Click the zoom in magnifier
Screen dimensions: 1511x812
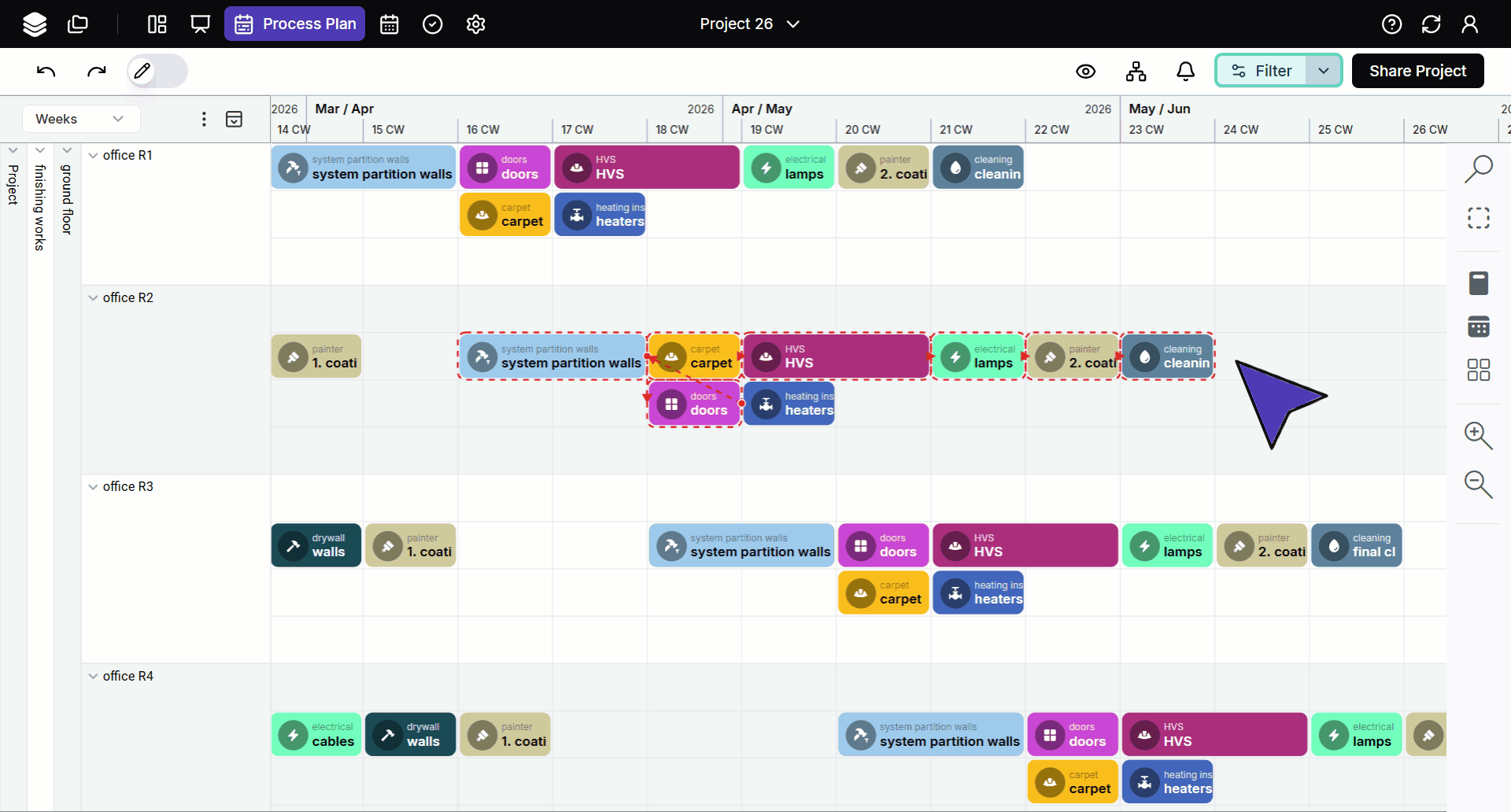(x=1478, y=435)
